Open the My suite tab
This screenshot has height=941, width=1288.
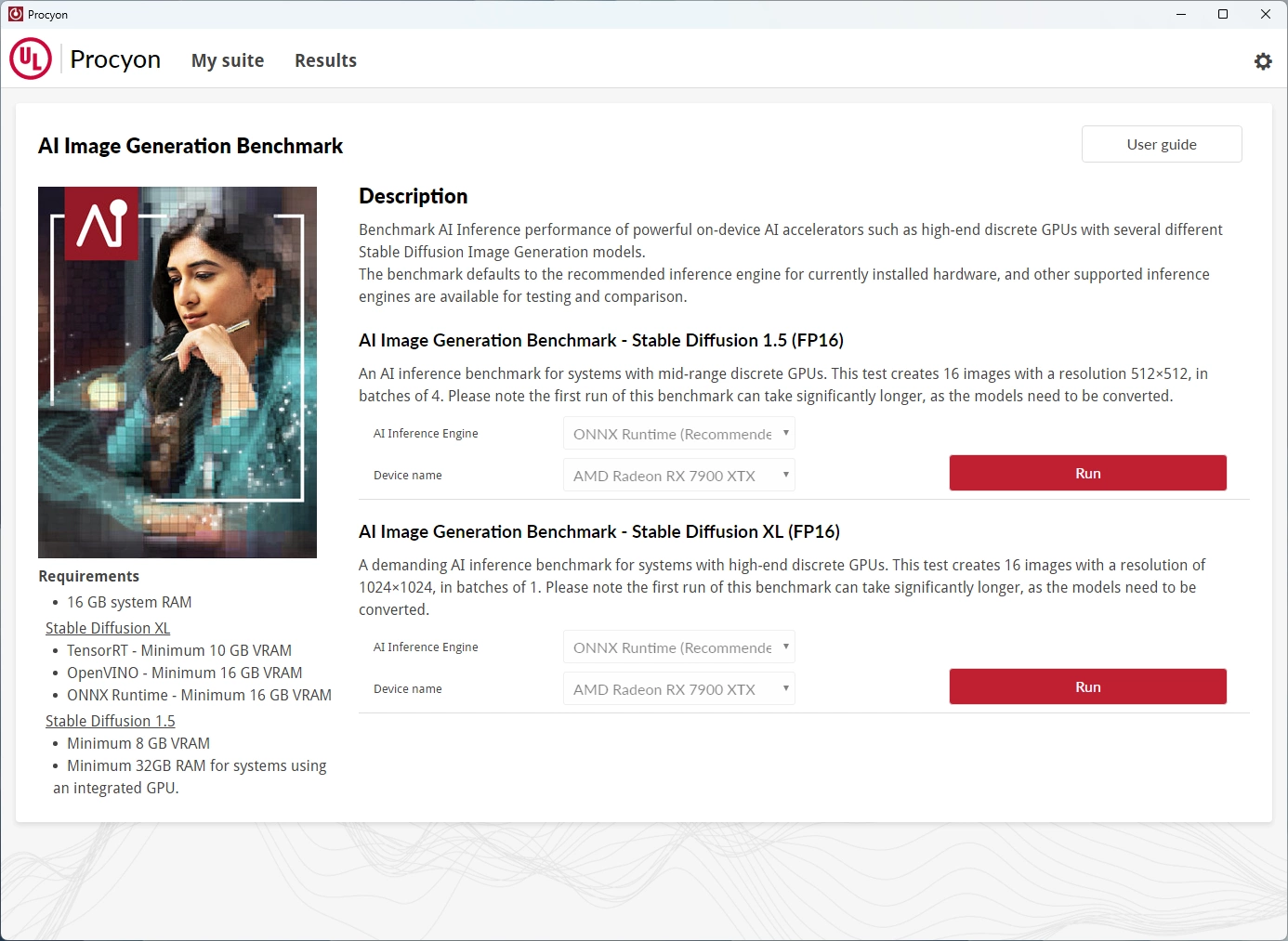[228, 60]
